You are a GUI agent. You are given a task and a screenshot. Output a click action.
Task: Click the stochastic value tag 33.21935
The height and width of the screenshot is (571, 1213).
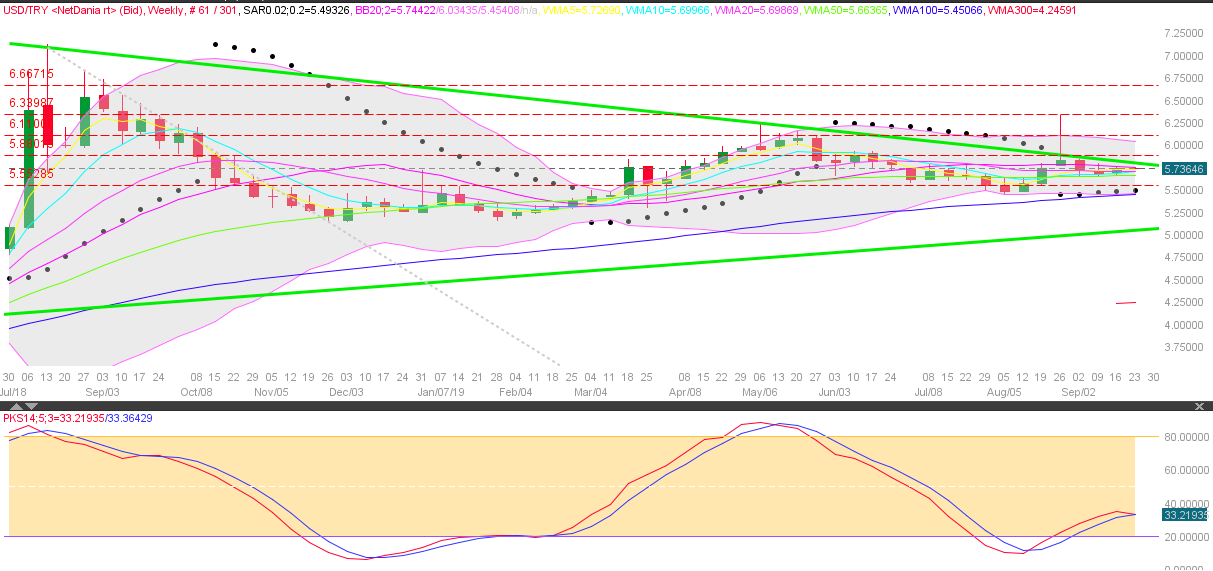[1185, 514]
